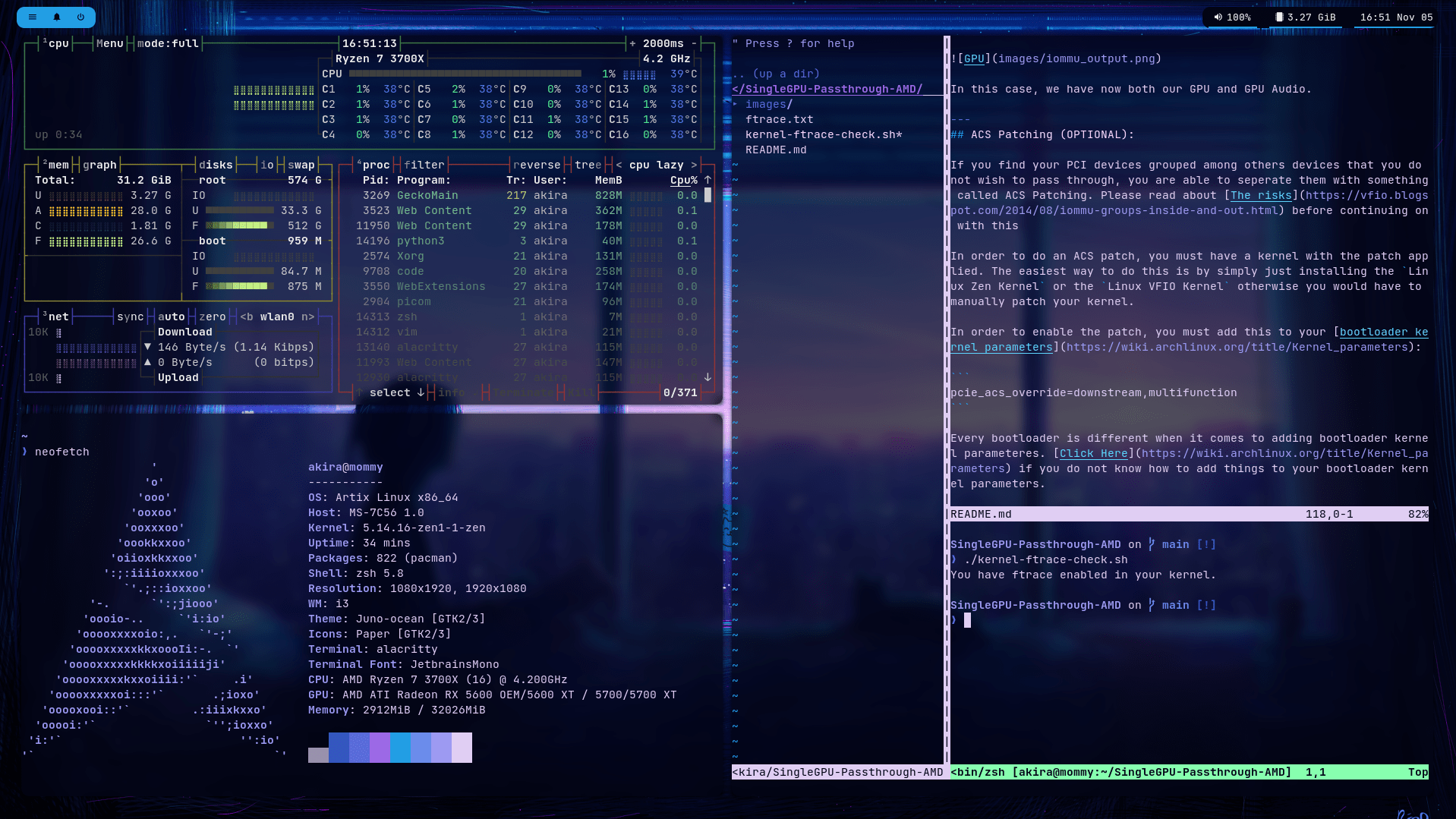Click 'mode:full' to change display mode
Viewport: 1456px width, 819px height.
[x=169, y=43]
